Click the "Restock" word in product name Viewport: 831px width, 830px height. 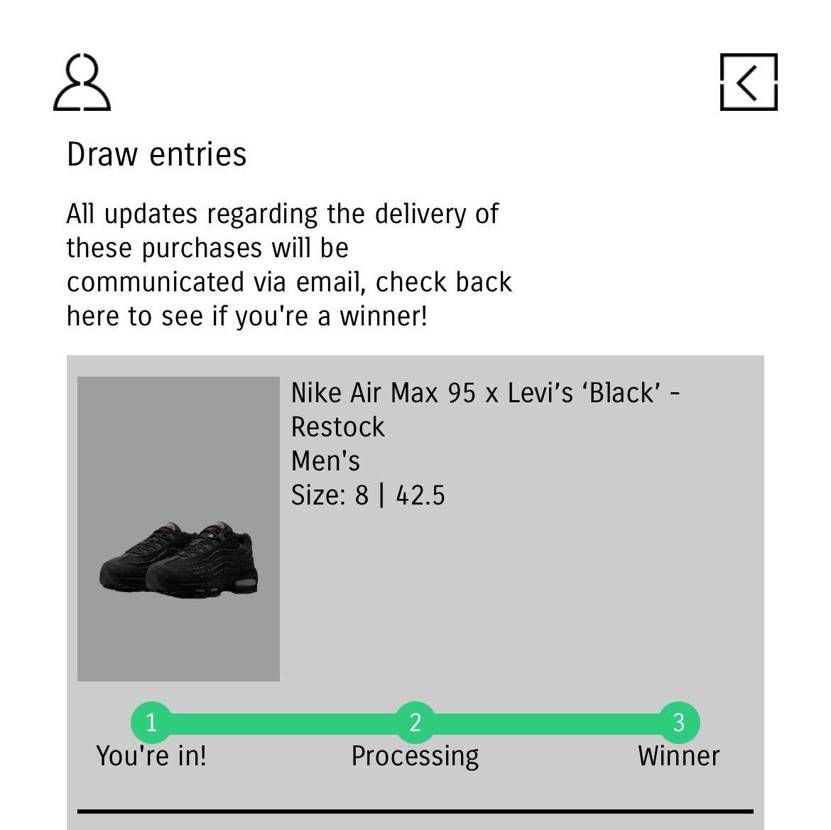pyautogui.click(x=338, y=427)
